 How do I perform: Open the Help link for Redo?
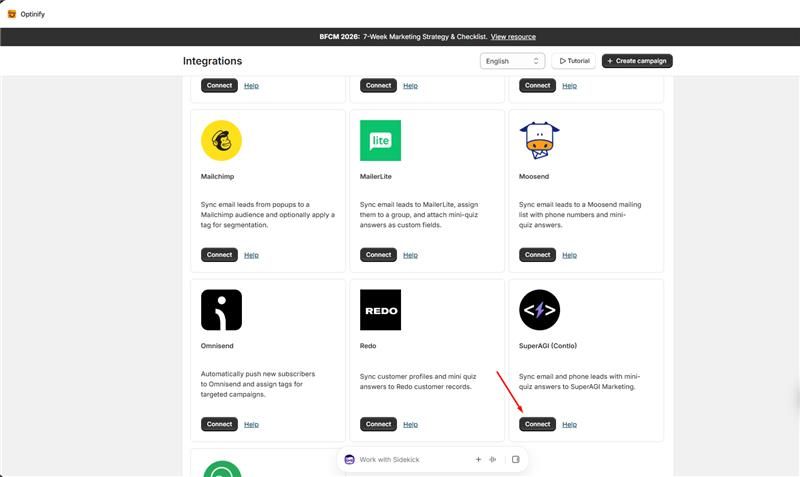410,424
